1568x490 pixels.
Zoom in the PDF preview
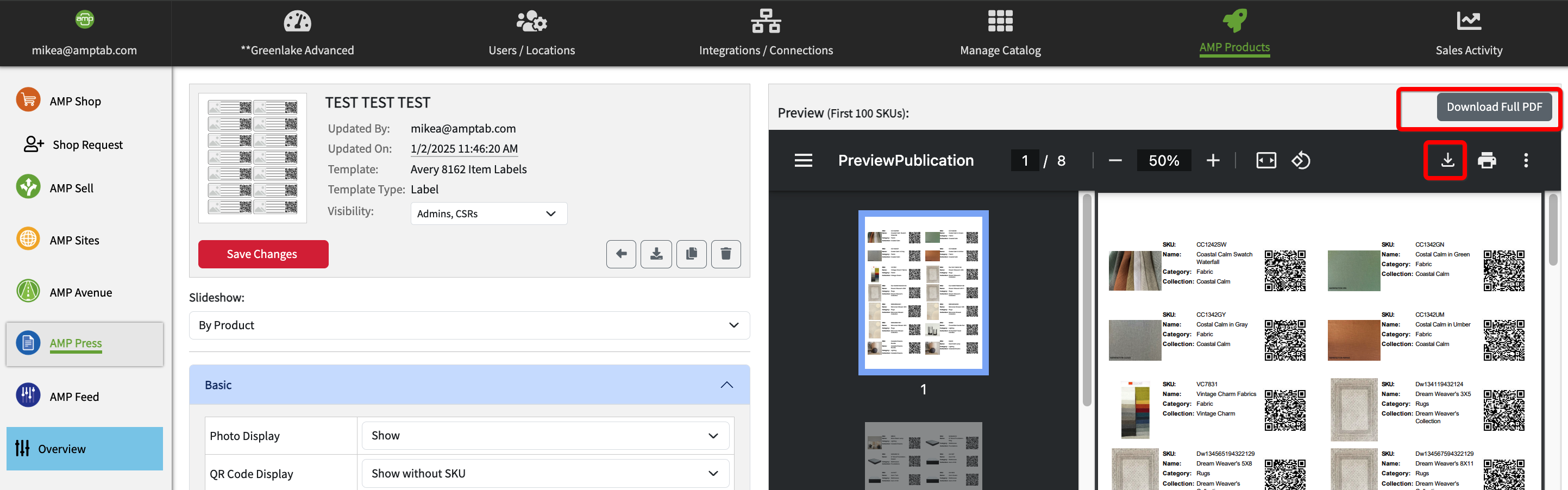pos(1213,160)
